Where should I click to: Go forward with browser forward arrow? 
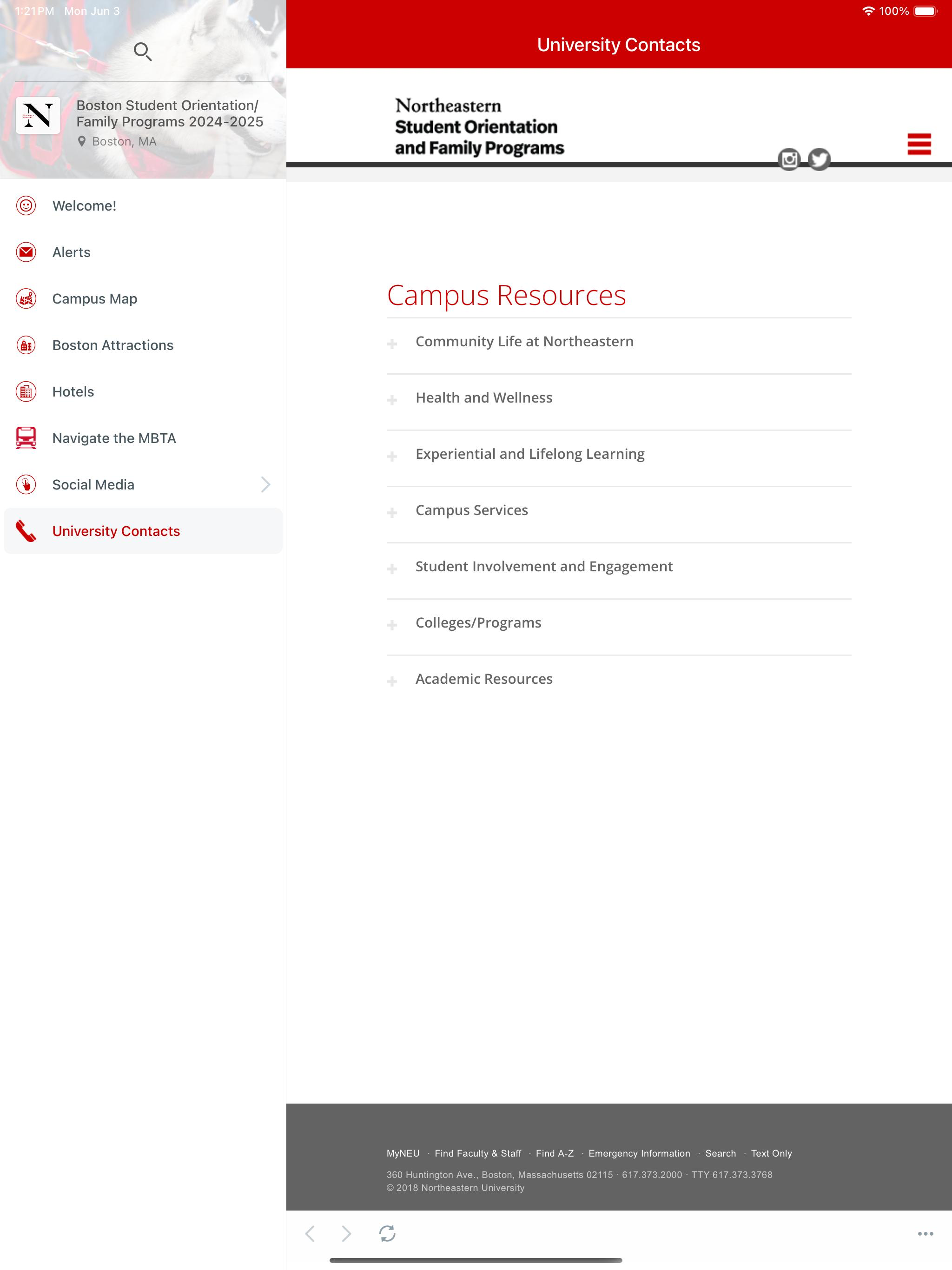coord(346,1233)
